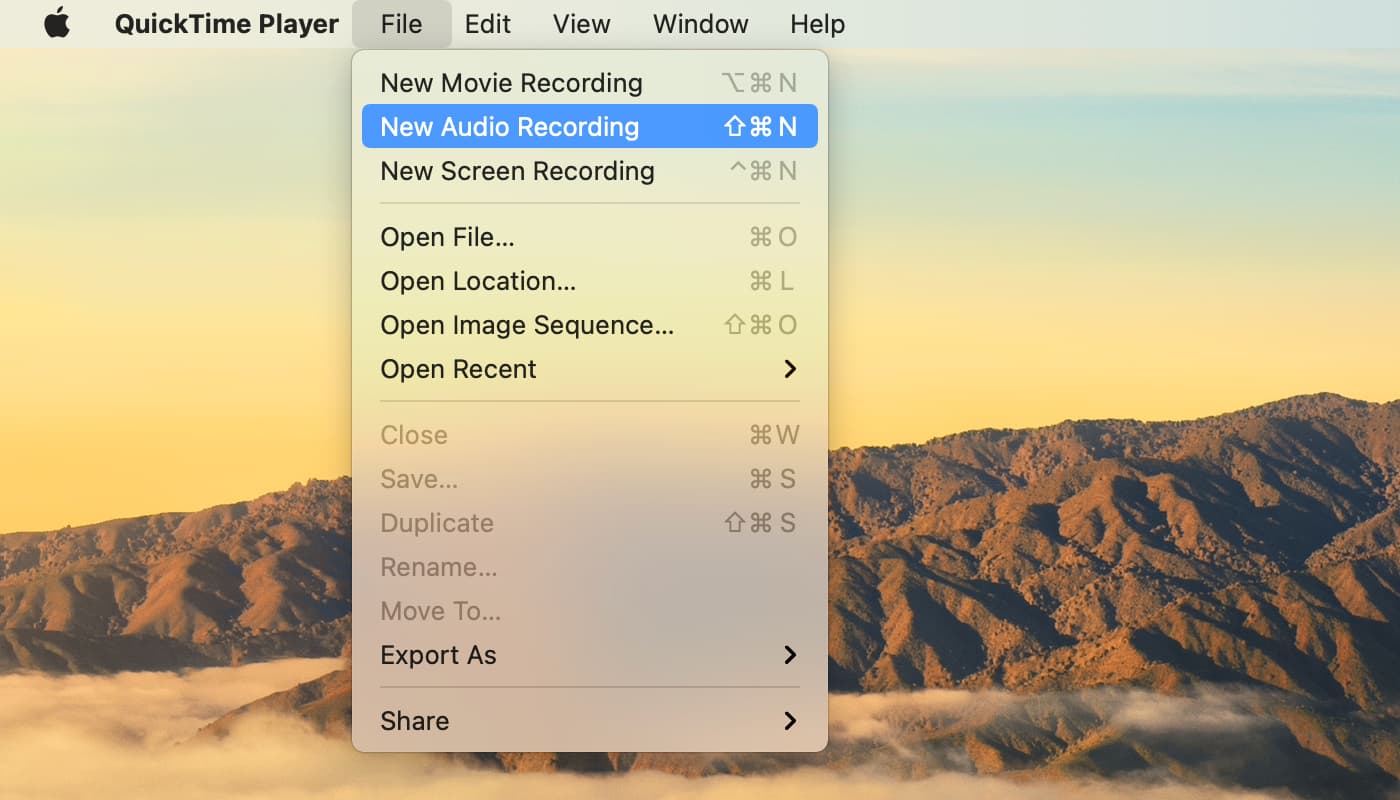Expand the Export As submenu

[590, 655]
